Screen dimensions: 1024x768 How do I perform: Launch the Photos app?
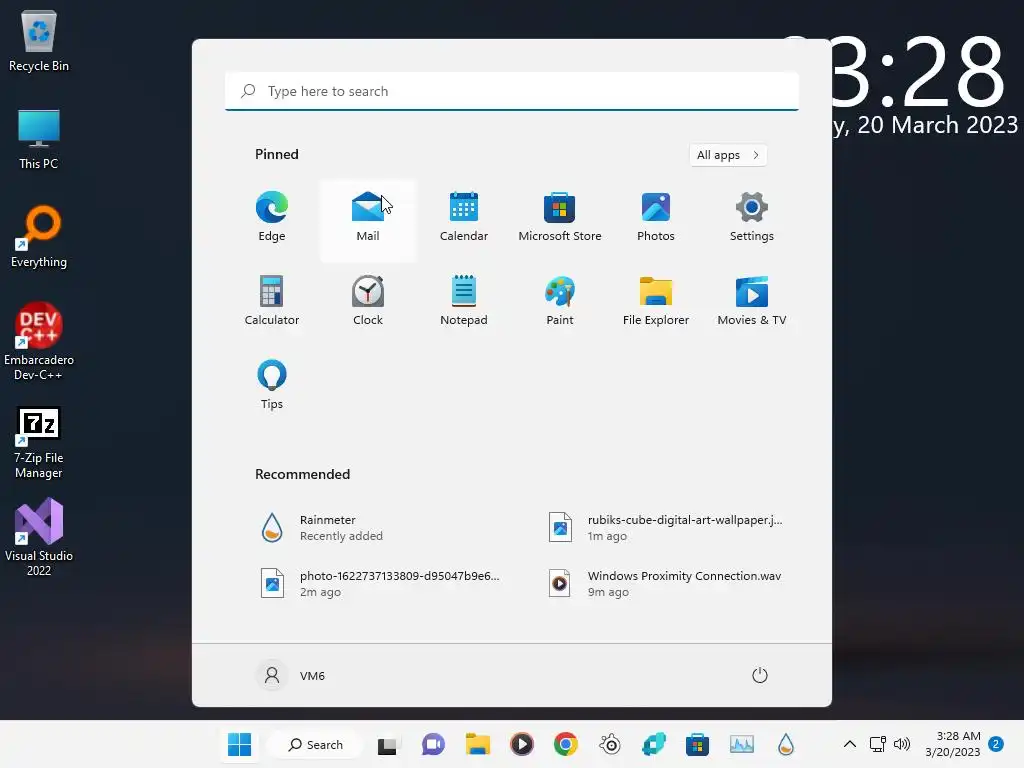click(x=656, y=217)
